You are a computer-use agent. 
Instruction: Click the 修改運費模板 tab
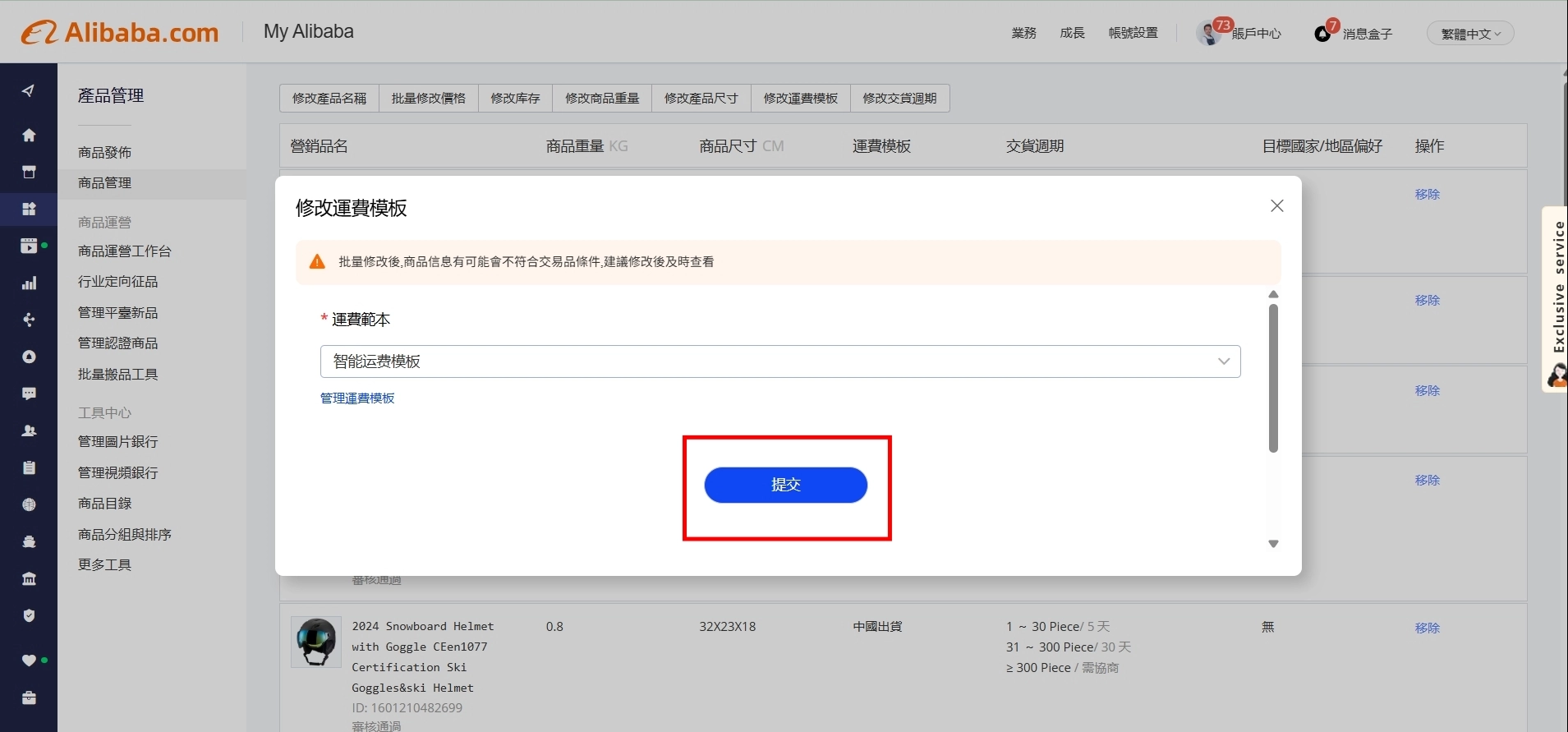click(x=801, y=98)
